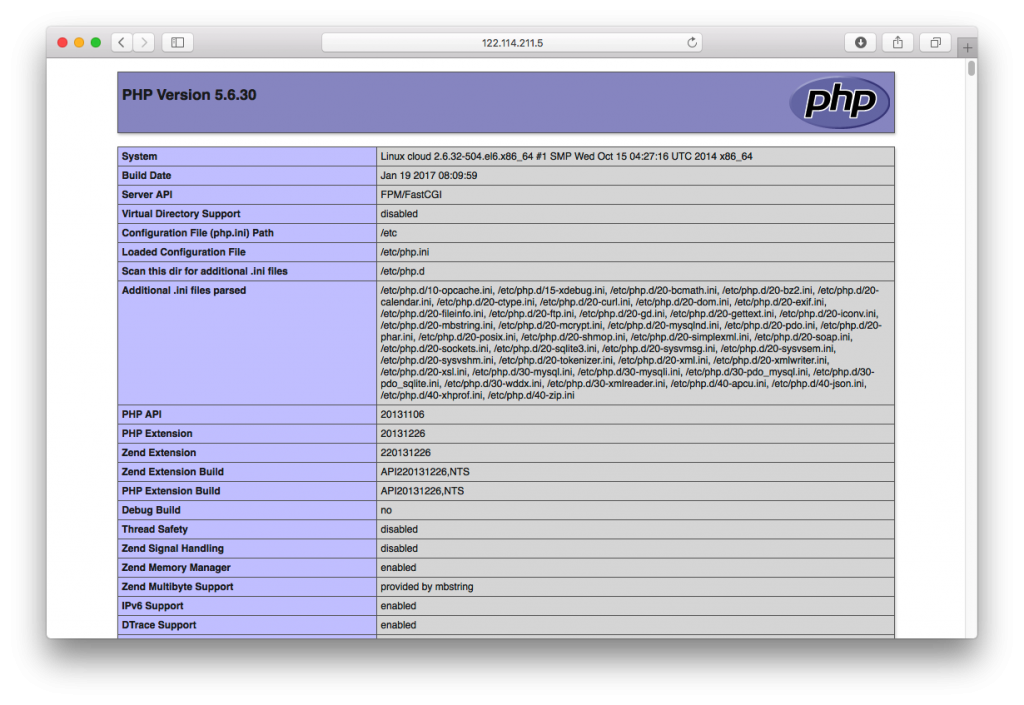This screenshot has height=705, width=1024.
Task: Select the API220131226,NTS value
Action: coord(425,472)
